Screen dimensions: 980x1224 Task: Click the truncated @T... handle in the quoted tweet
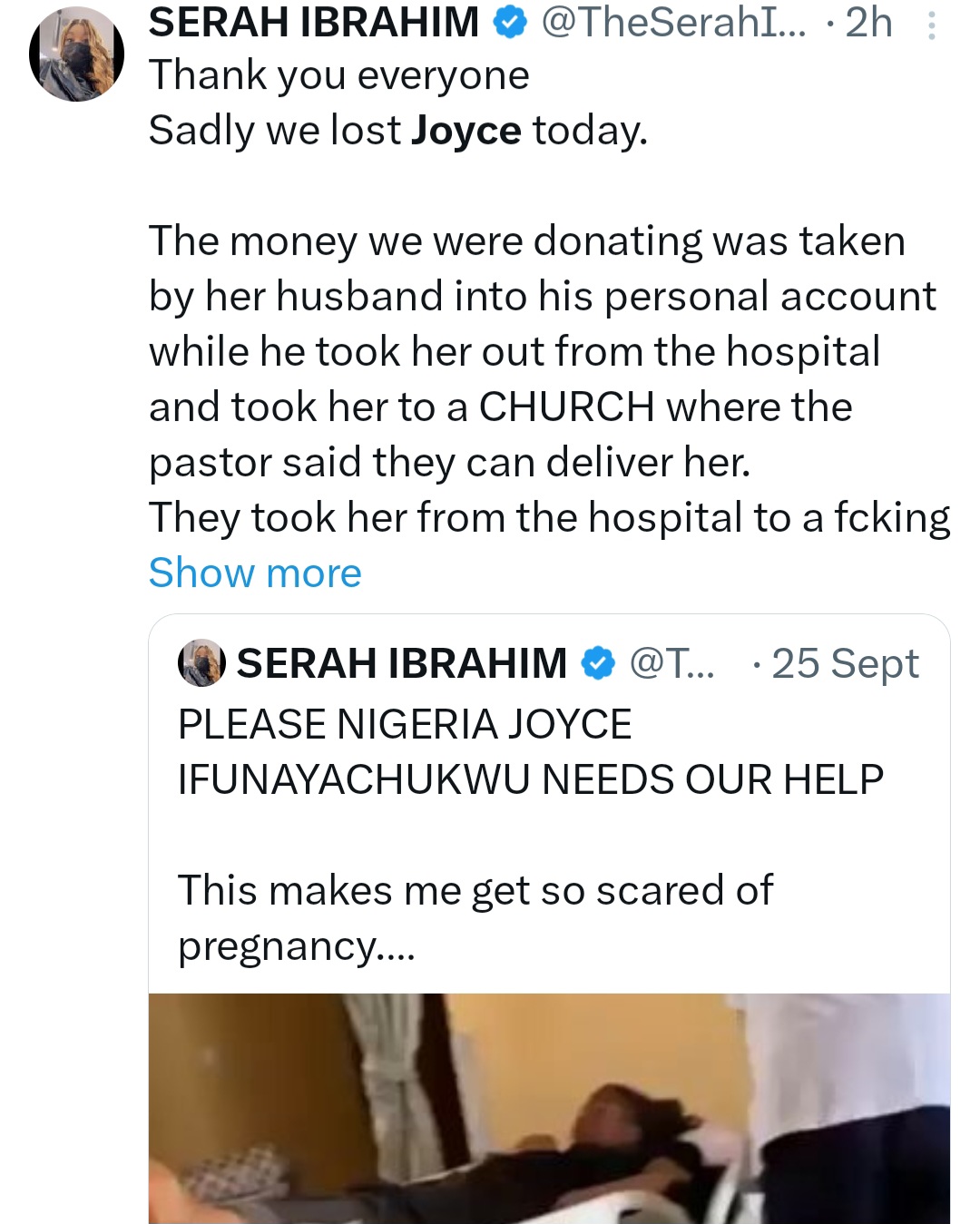pos(671,663)
